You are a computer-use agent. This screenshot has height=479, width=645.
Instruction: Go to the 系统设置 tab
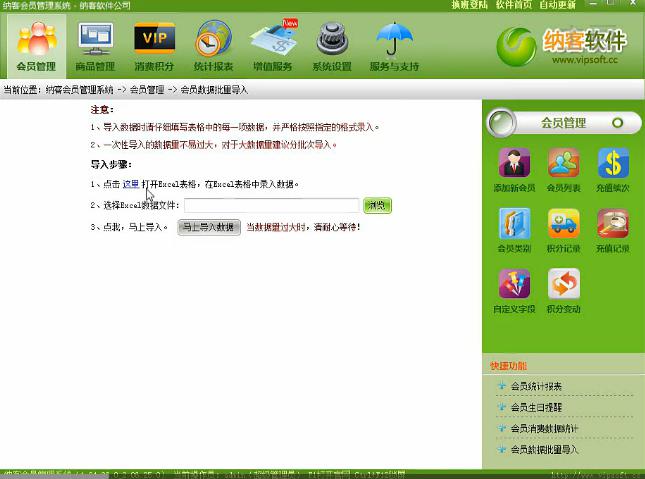[x=332, y=45]
